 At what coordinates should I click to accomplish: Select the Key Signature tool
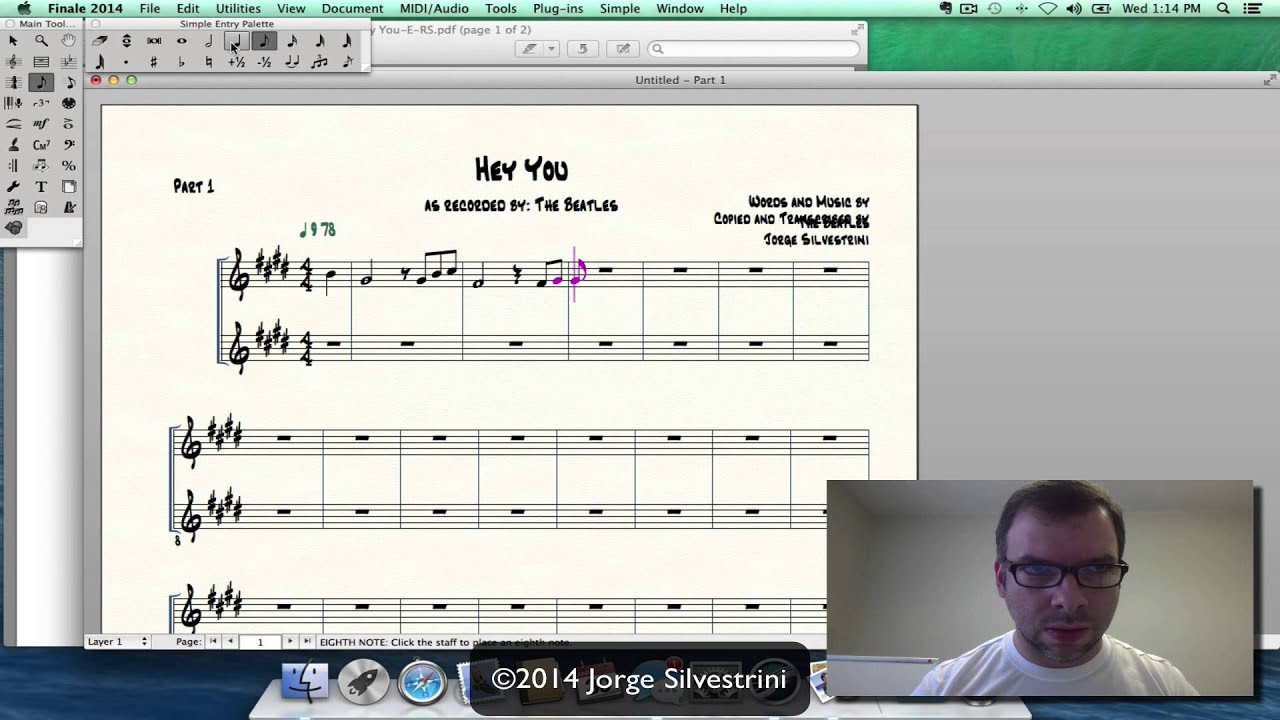[x=68, y=62]
